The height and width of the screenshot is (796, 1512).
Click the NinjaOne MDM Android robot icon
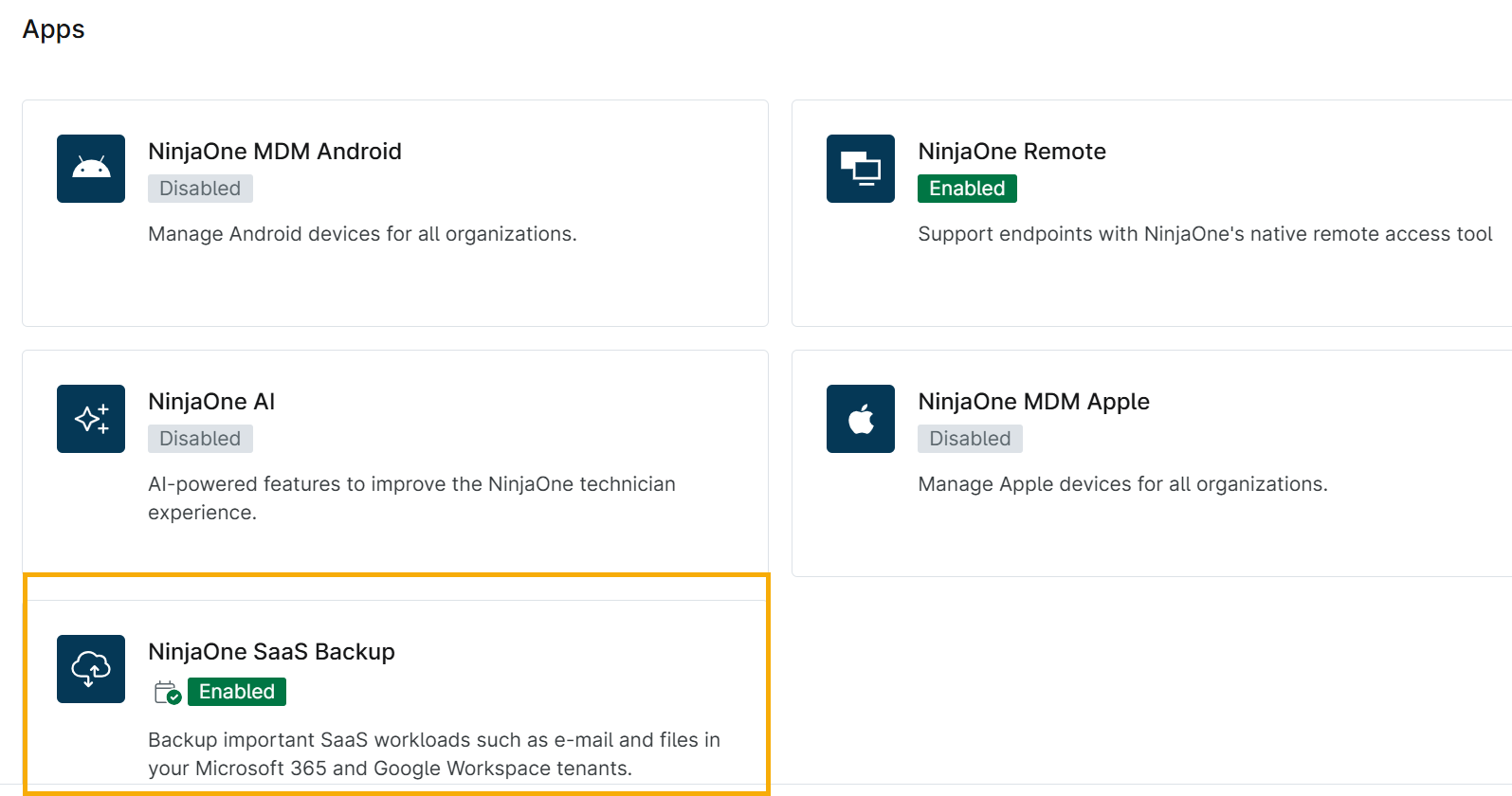click(x=91, y=169)
